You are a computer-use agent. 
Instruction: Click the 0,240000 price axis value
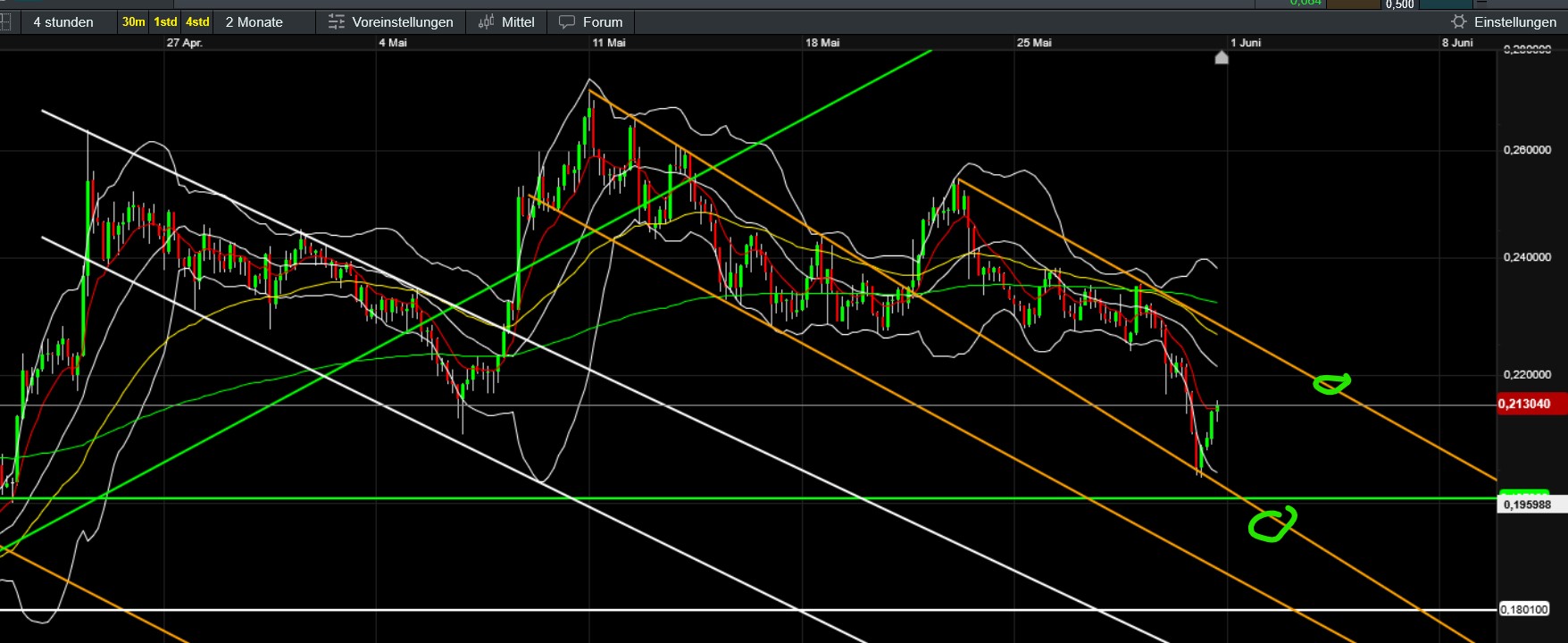(1527, 257)
